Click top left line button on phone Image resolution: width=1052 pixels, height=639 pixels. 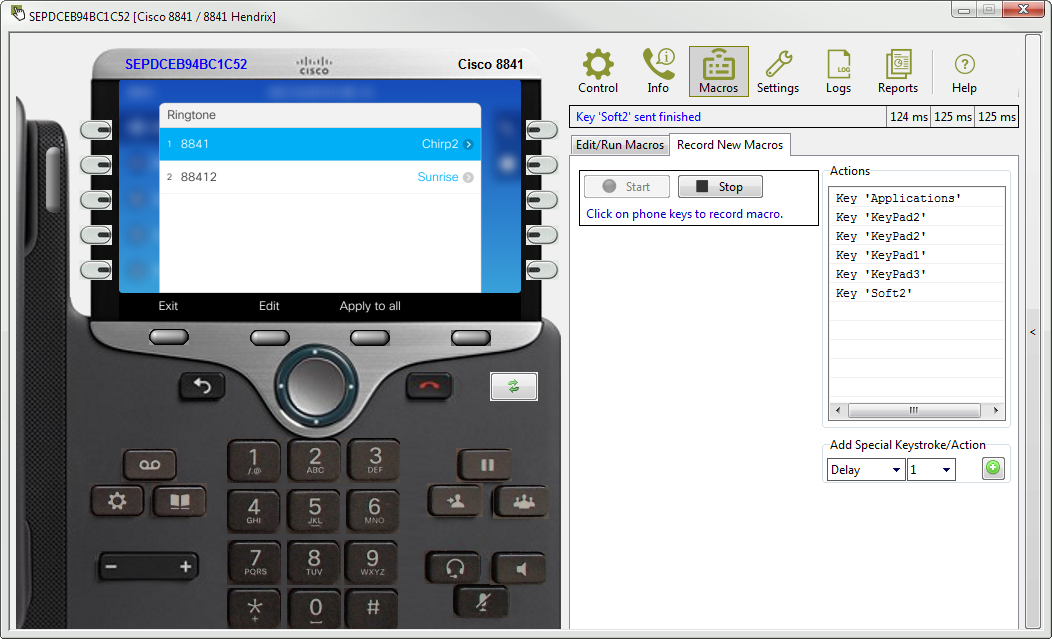click(96, 130)
